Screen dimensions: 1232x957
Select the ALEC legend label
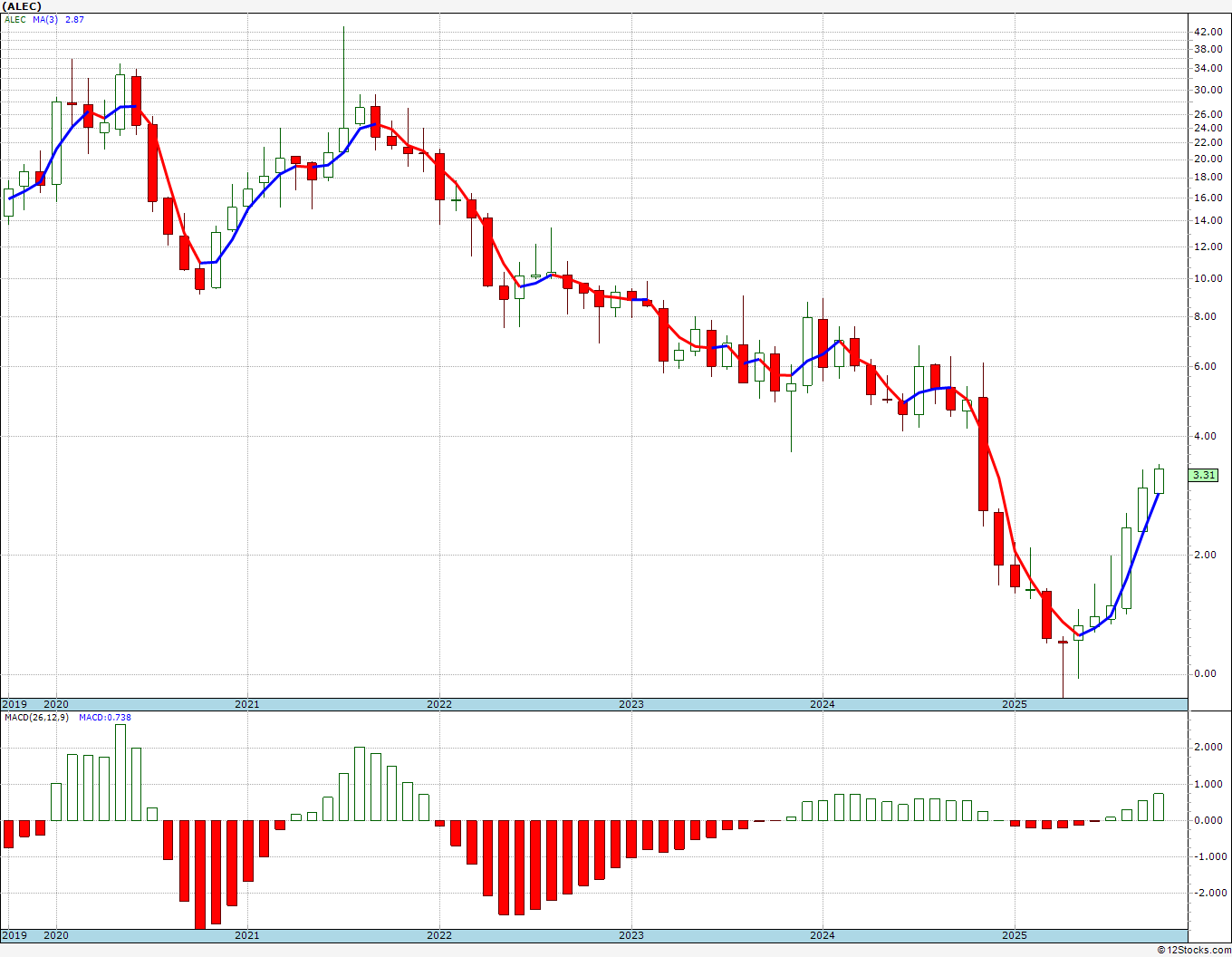tap(15, 19)
